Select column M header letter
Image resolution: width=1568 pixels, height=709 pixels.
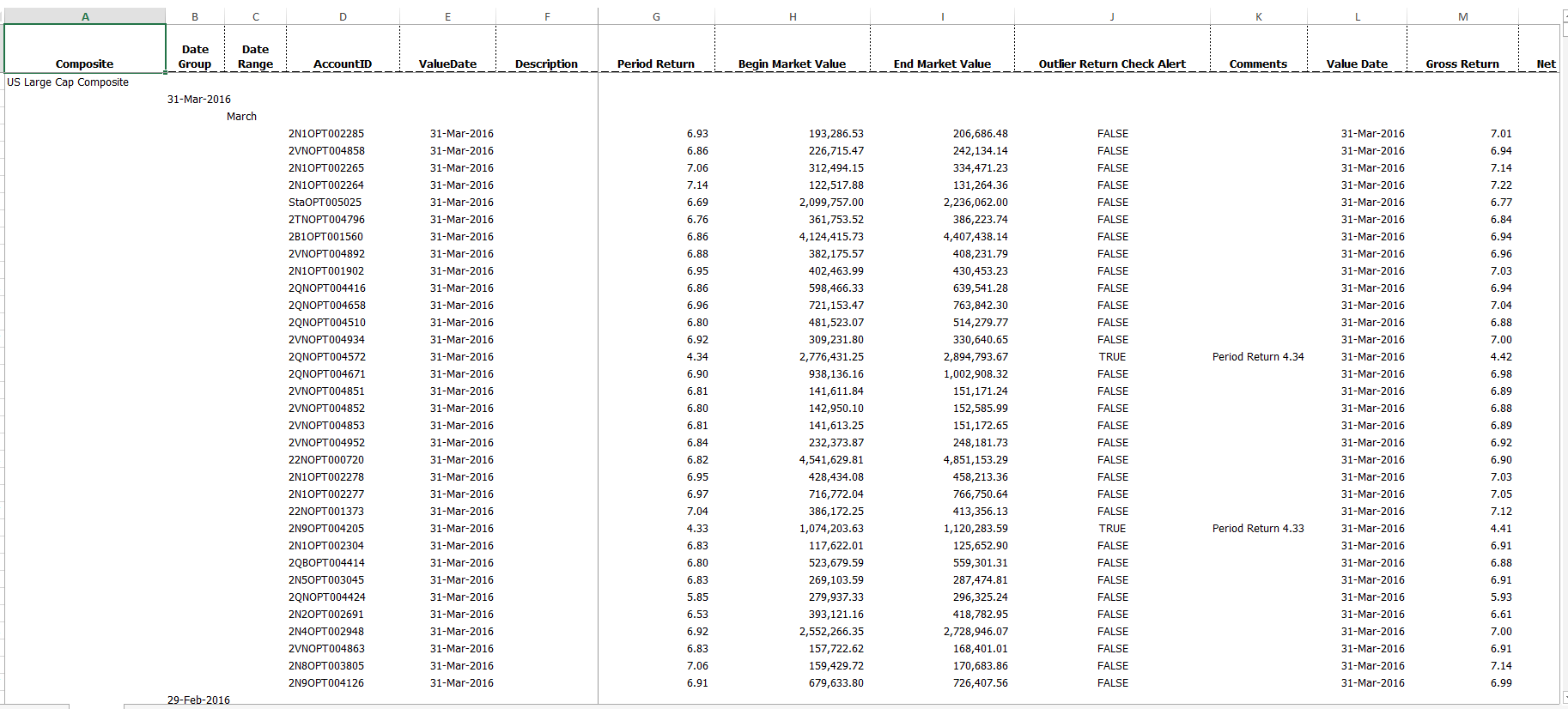pyautogui.click(x=1462, y=16)
